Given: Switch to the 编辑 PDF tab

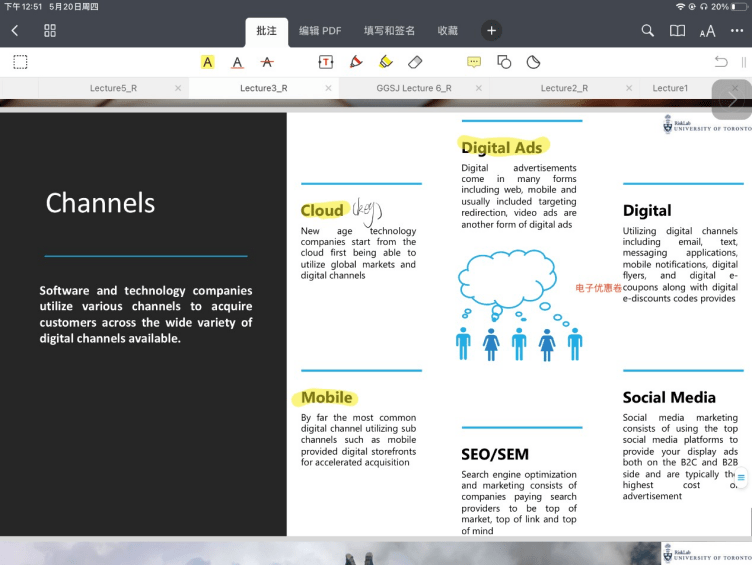Looking at the screenshot, I should [320, 31].
